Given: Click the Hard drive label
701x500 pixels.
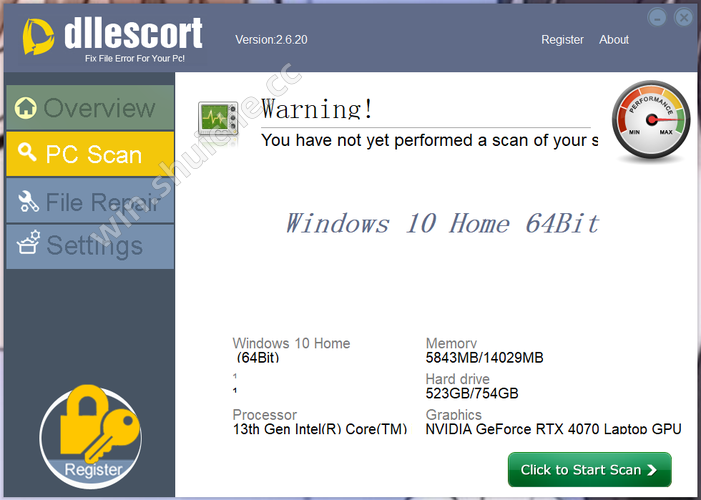Looking at the screenshot, I should (x=457, y=379).
